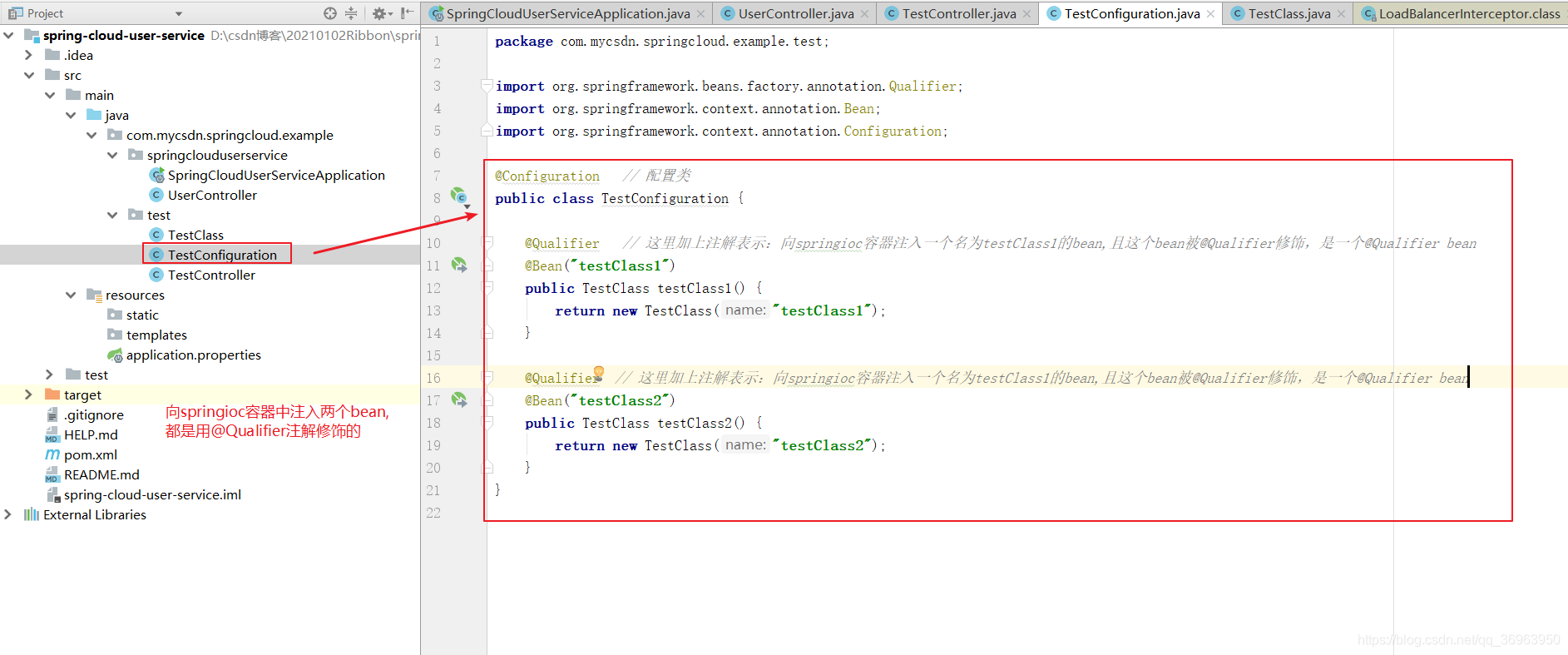Select TestController in project tree
Viewport: 1568px width, 655px height.
pos(211,275)
